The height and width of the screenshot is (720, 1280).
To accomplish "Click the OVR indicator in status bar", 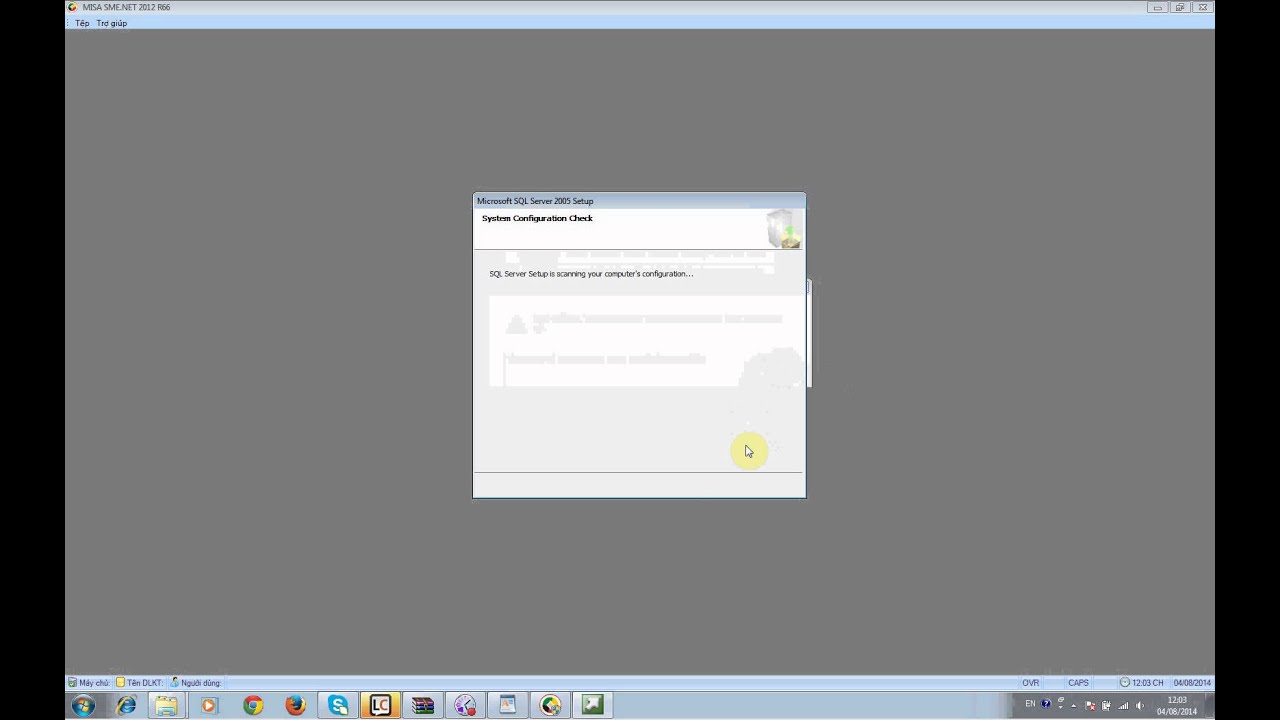I will 1030,683.
